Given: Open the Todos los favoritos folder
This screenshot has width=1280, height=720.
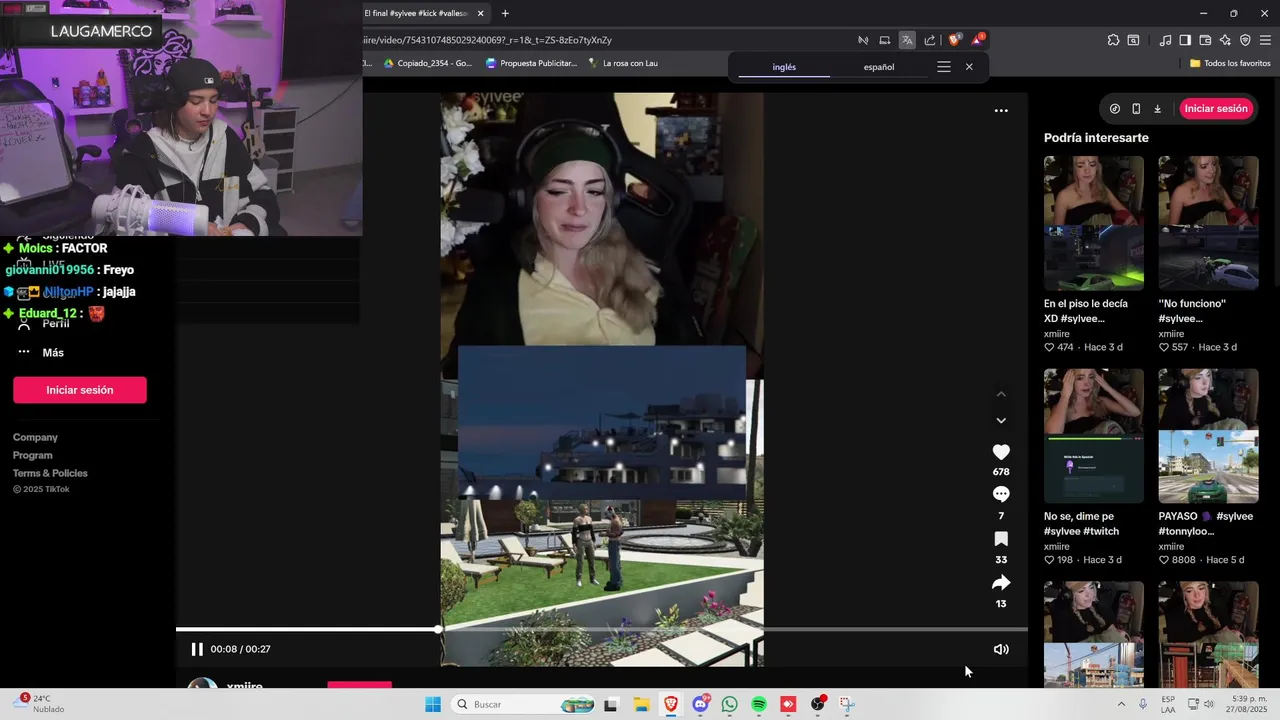Looking at the screenshot, I should pyautogui.click(x=1230, y=63).
